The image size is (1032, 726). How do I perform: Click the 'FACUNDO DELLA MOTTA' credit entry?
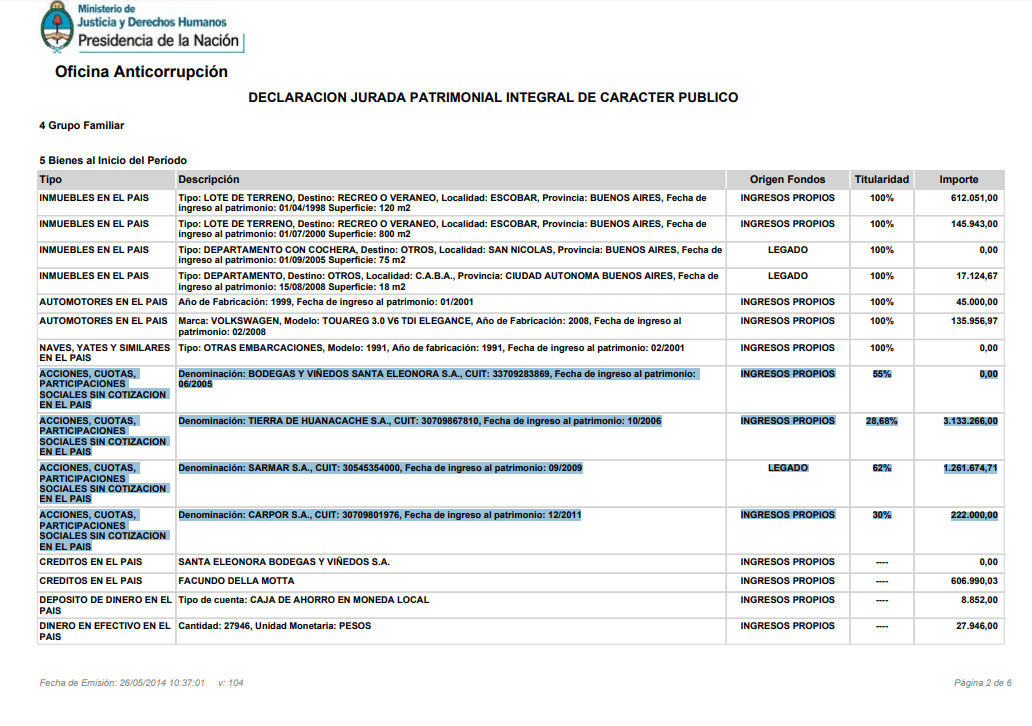point(236,581)
